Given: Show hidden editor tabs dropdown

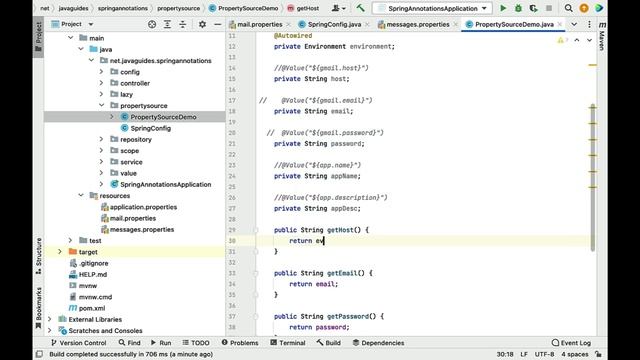Looking at the screenshot, I should click(574, 24).
